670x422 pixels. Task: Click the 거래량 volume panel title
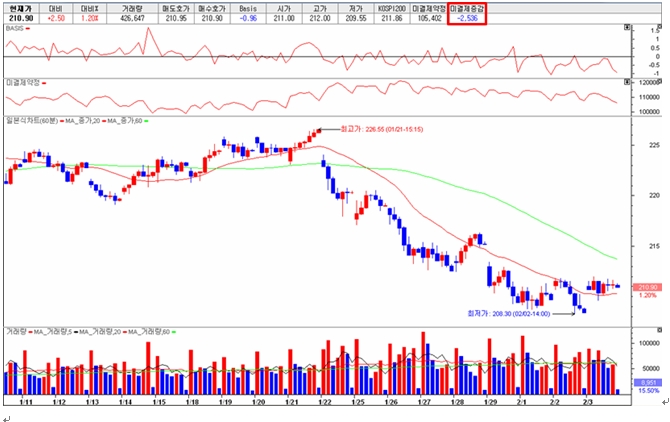(x=15, y=330)
